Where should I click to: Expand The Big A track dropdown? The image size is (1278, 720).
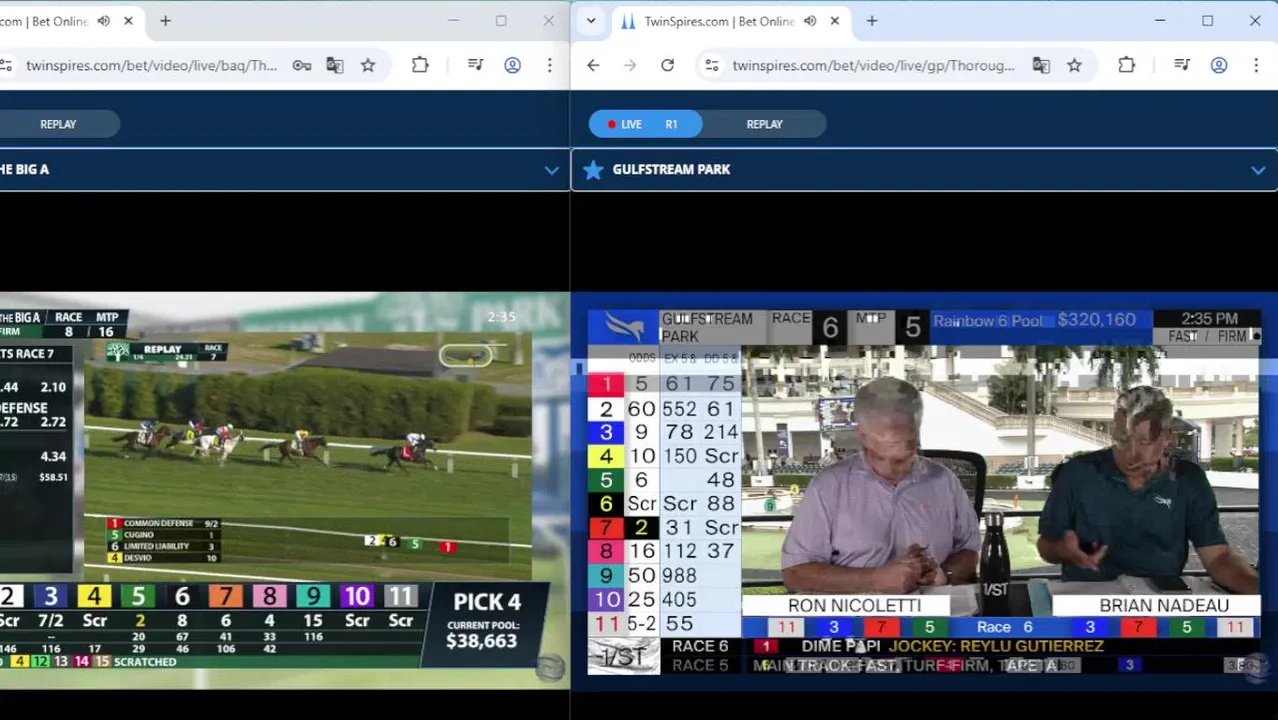[x=551, y=170]
